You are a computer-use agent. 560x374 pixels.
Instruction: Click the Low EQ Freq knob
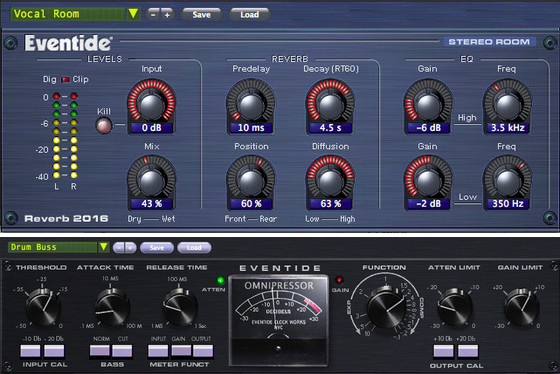click(507, 181)
